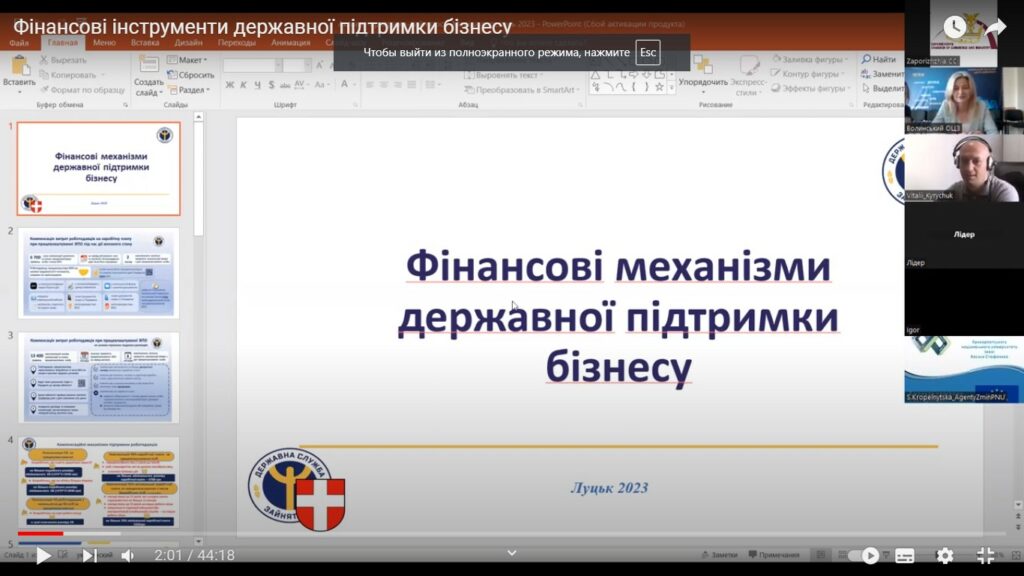Open the Вставить dropdown arrow

click(x=20, y=91)
